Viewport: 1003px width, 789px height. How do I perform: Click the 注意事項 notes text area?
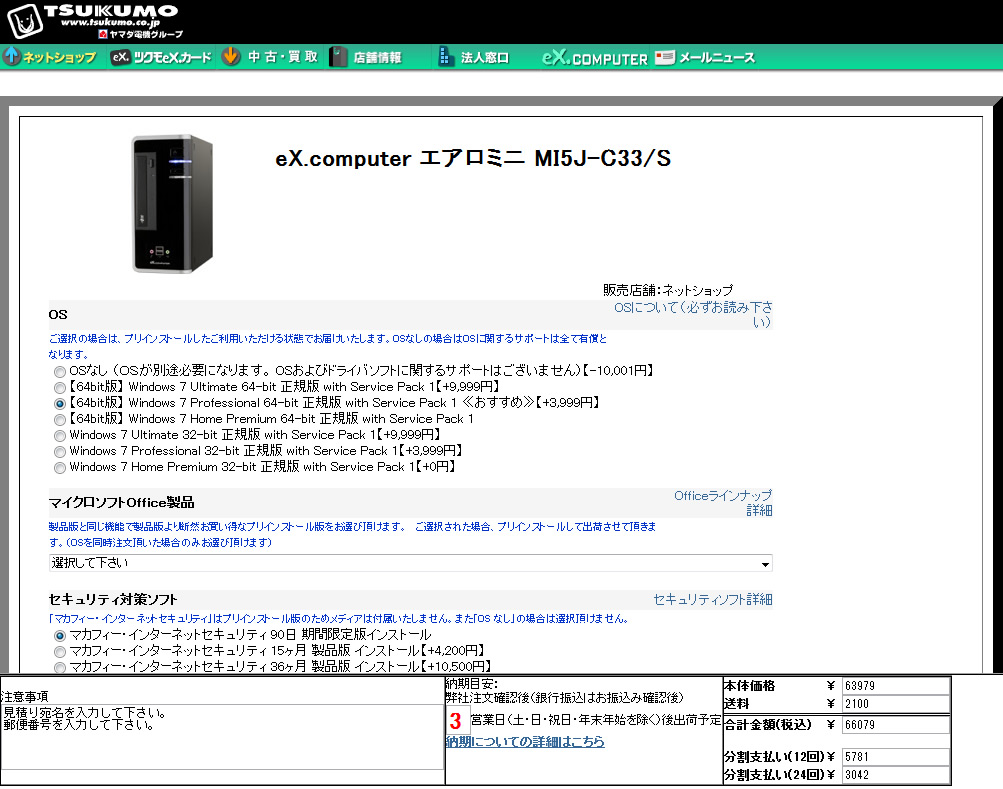222,737
